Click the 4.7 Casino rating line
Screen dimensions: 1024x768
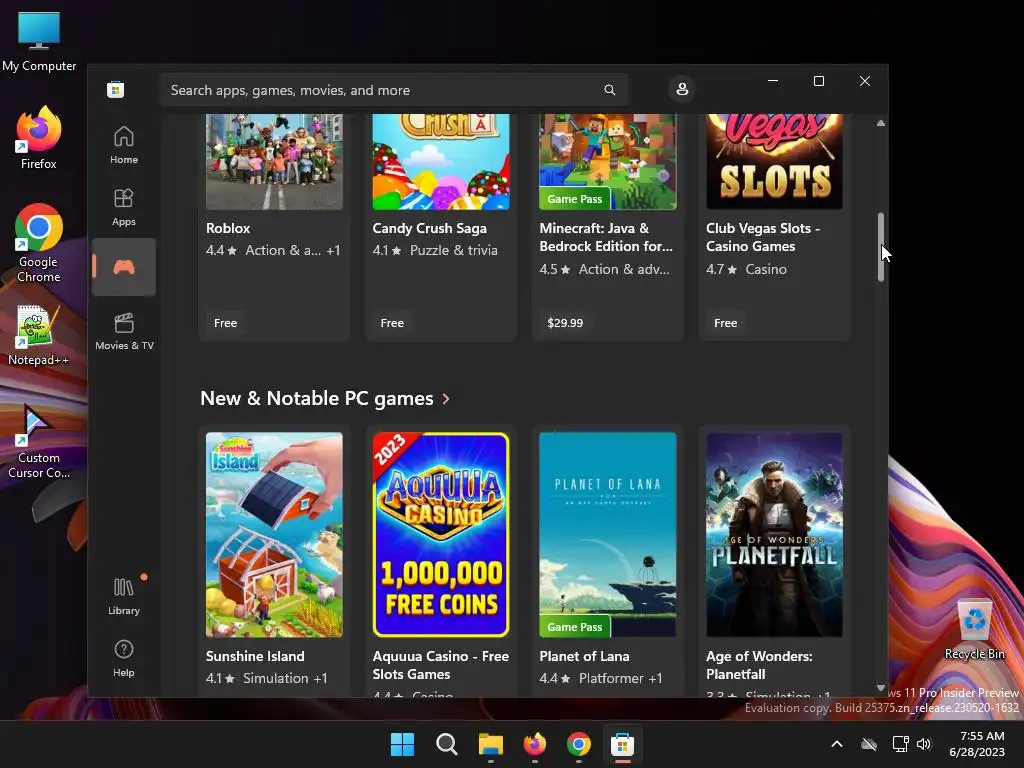click(x=746, y=269)
